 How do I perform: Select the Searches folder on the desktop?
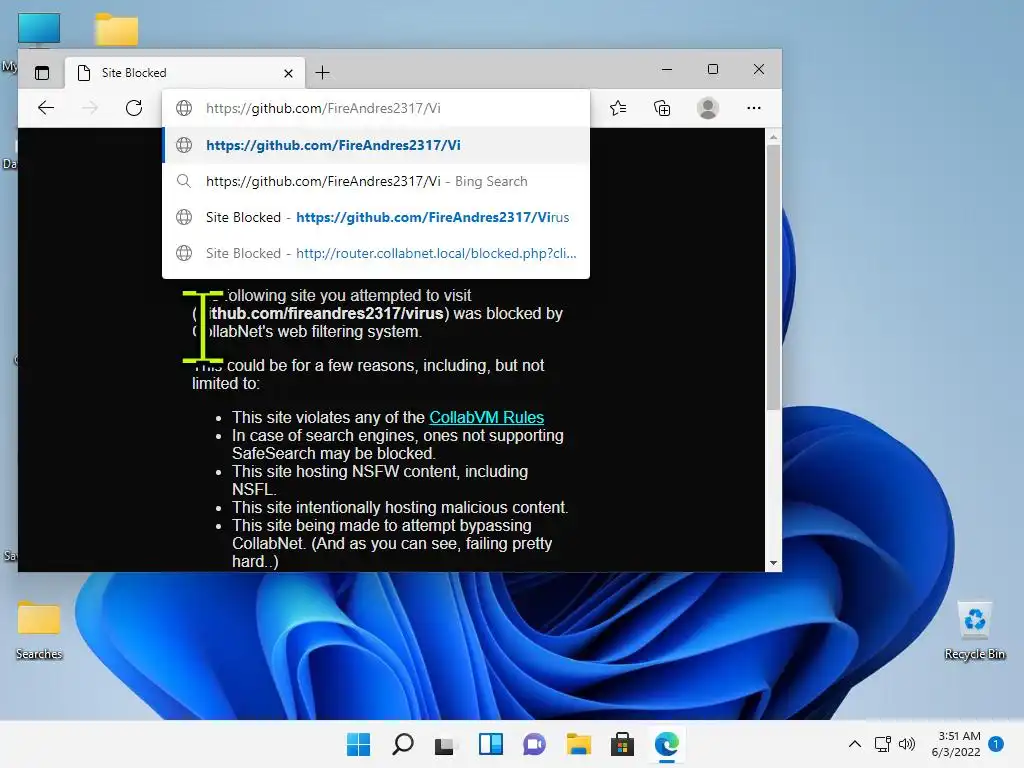[x=39, y=630]
